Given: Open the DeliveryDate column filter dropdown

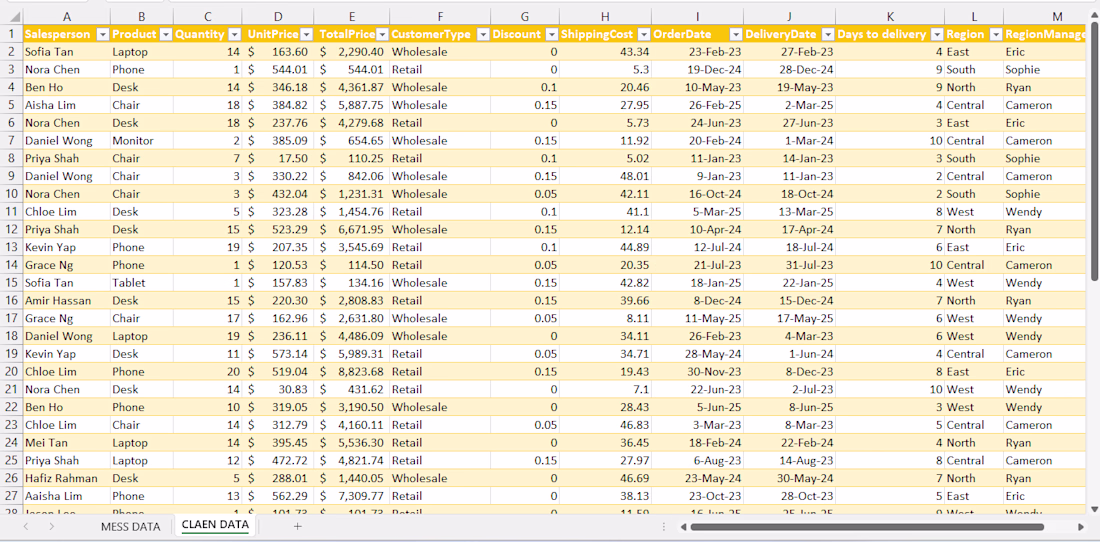Looking at the screenshot, I should click(827, 34).
